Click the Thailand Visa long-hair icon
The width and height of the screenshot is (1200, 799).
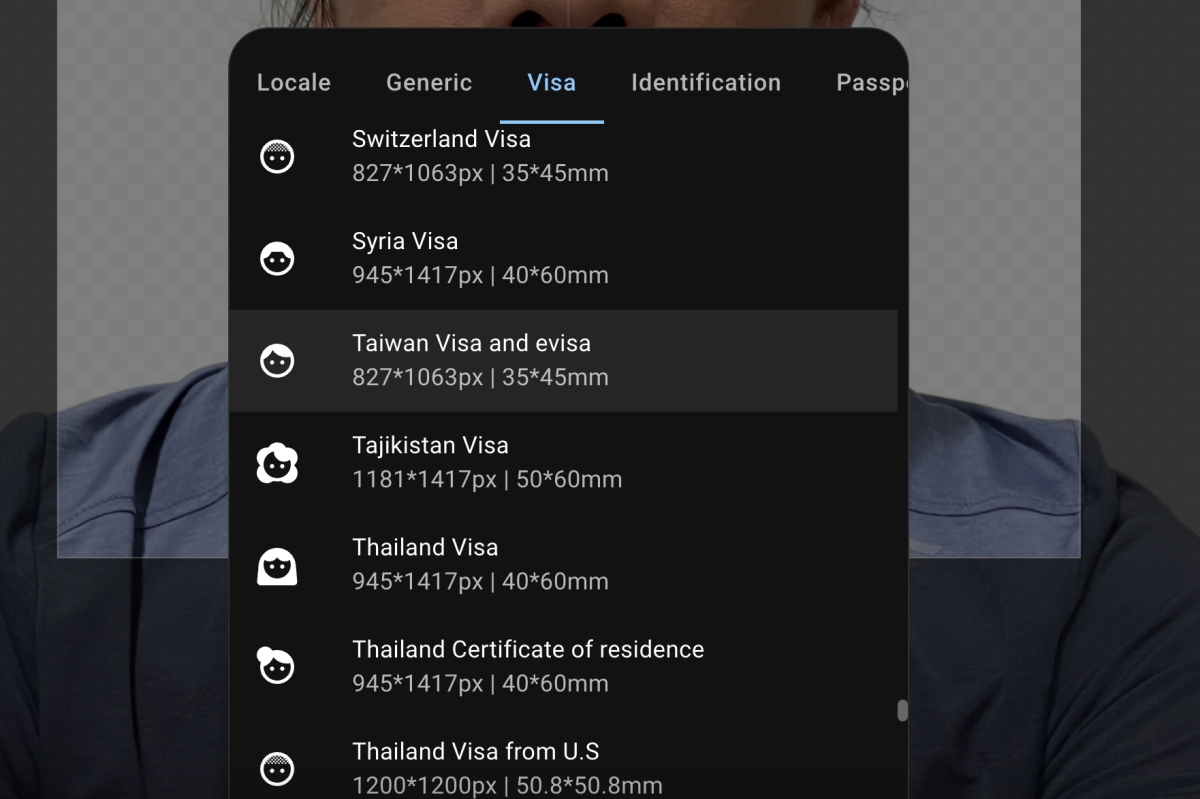[277, 566]
